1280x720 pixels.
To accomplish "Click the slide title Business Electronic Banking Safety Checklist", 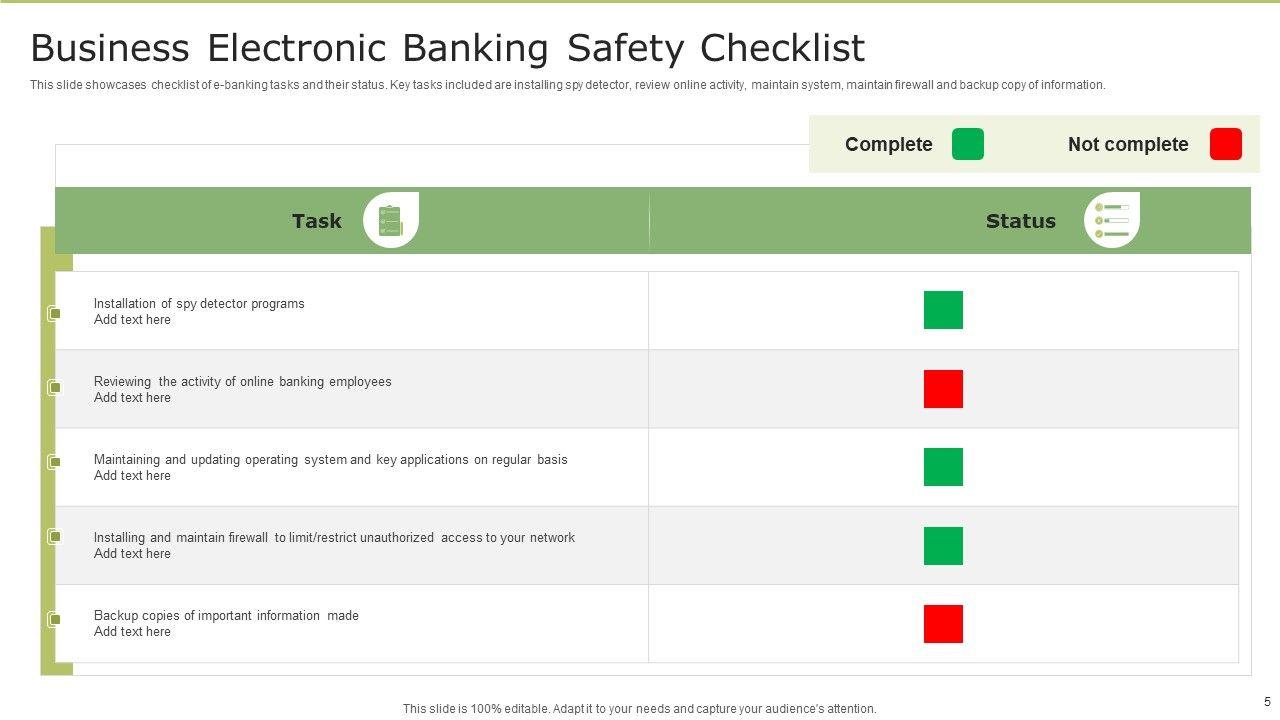I will tap(447, 48).
